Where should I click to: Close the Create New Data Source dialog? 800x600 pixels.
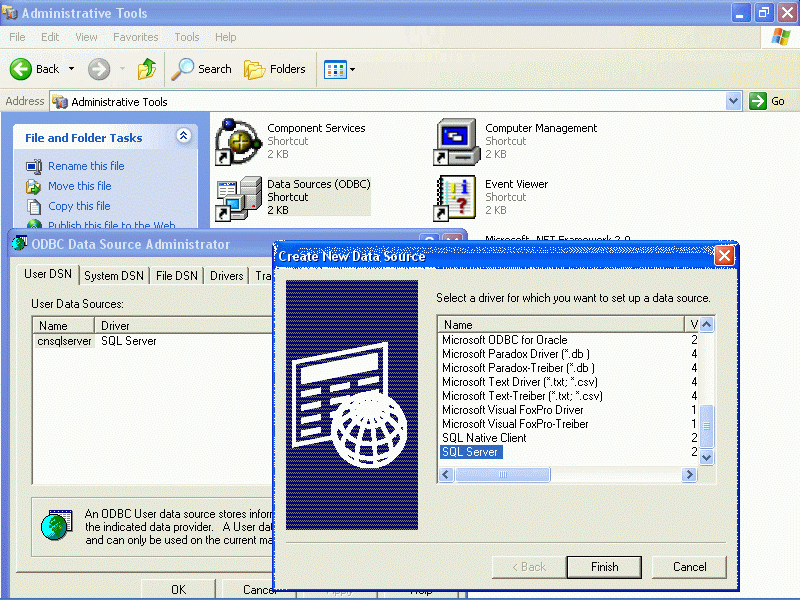(x=724, y=256)
